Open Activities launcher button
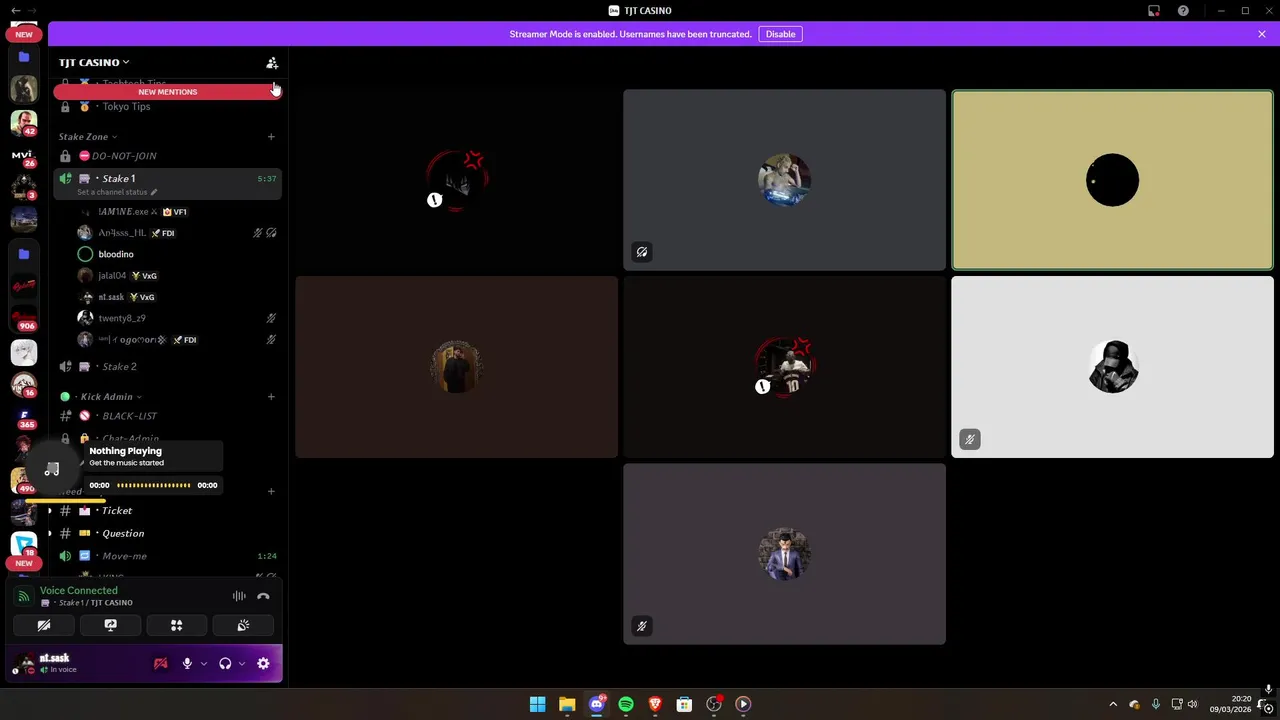This screenshot has height=720, width=1280. (x=176, y=625)
